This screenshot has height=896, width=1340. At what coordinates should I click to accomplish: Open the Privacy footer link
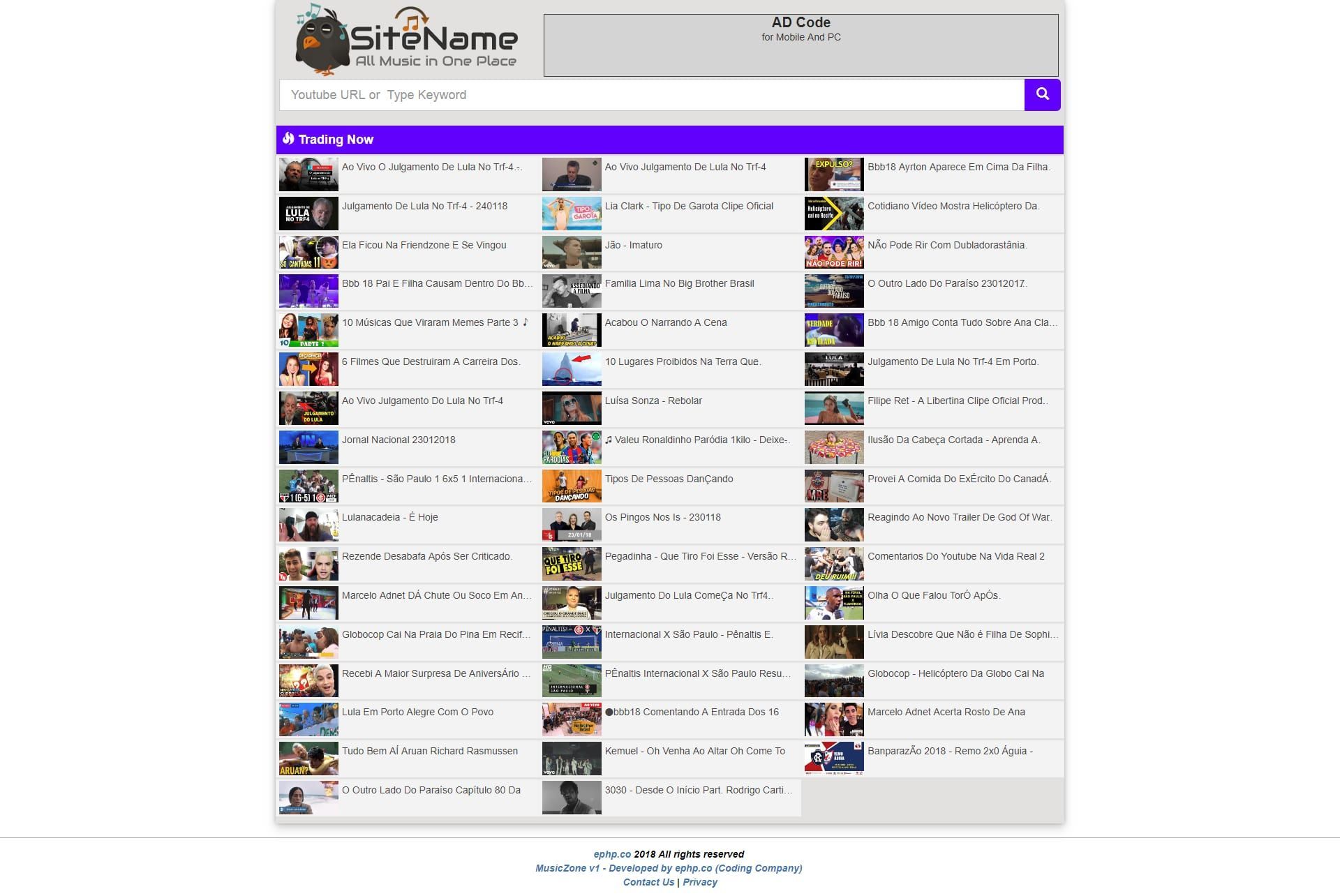[x=699, y=882]
